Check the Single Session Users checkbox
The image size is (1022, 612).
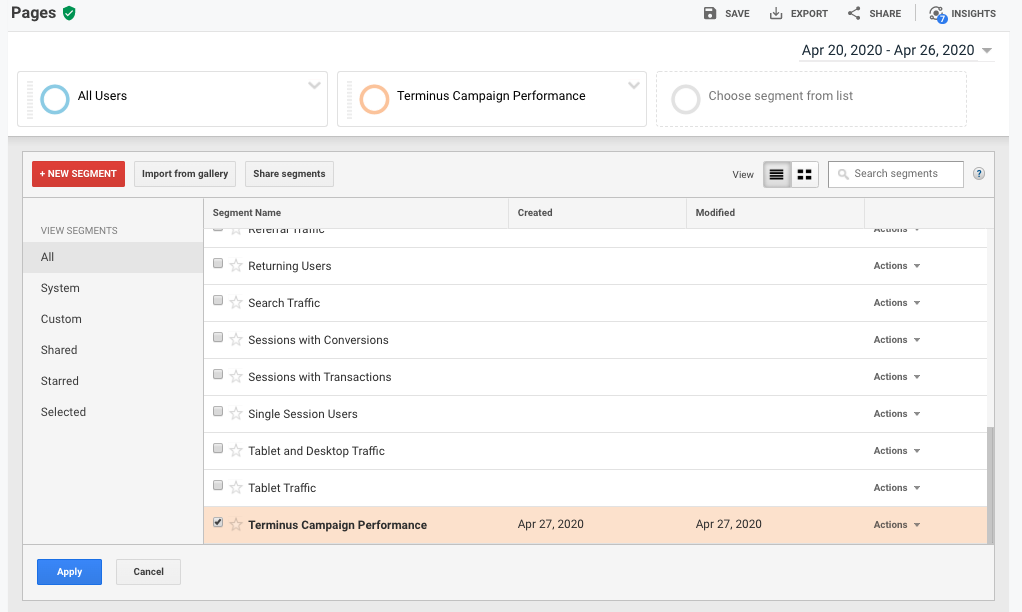pos(218,411)
